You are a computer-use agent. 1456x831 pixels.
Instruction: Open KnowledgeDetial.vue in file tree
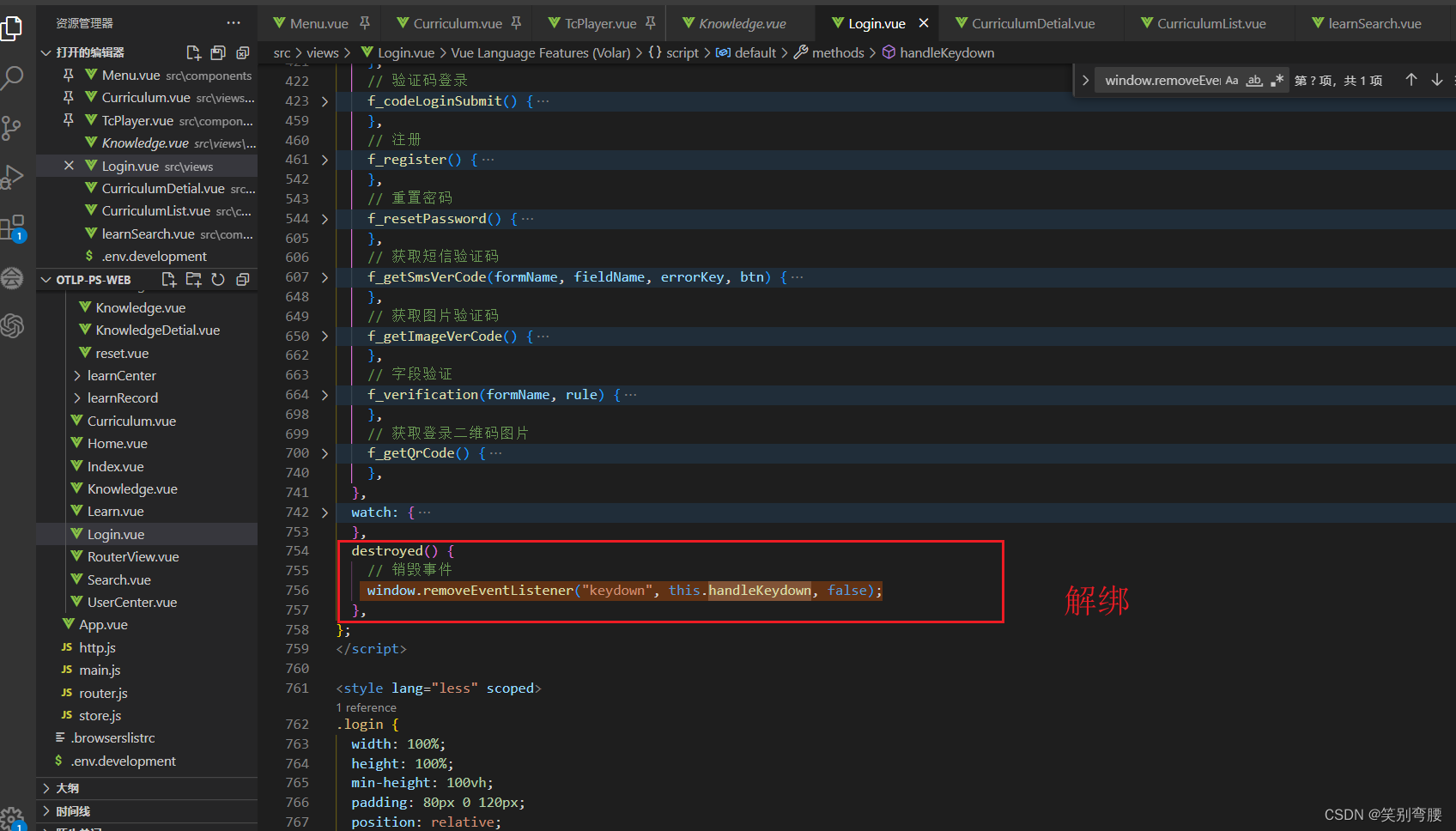(157, 331)
